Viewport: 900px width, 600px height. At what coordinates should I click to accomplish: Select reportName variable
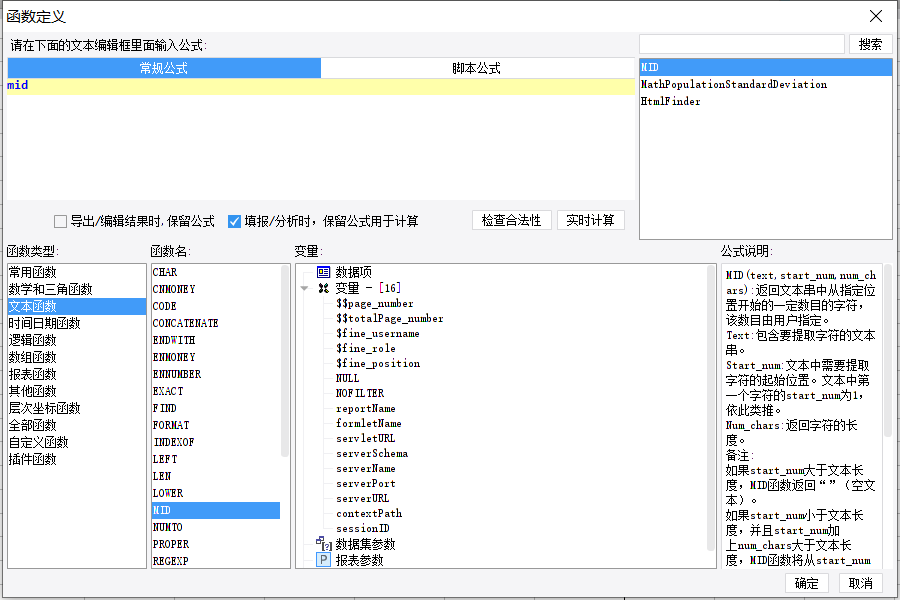(366, 409)
